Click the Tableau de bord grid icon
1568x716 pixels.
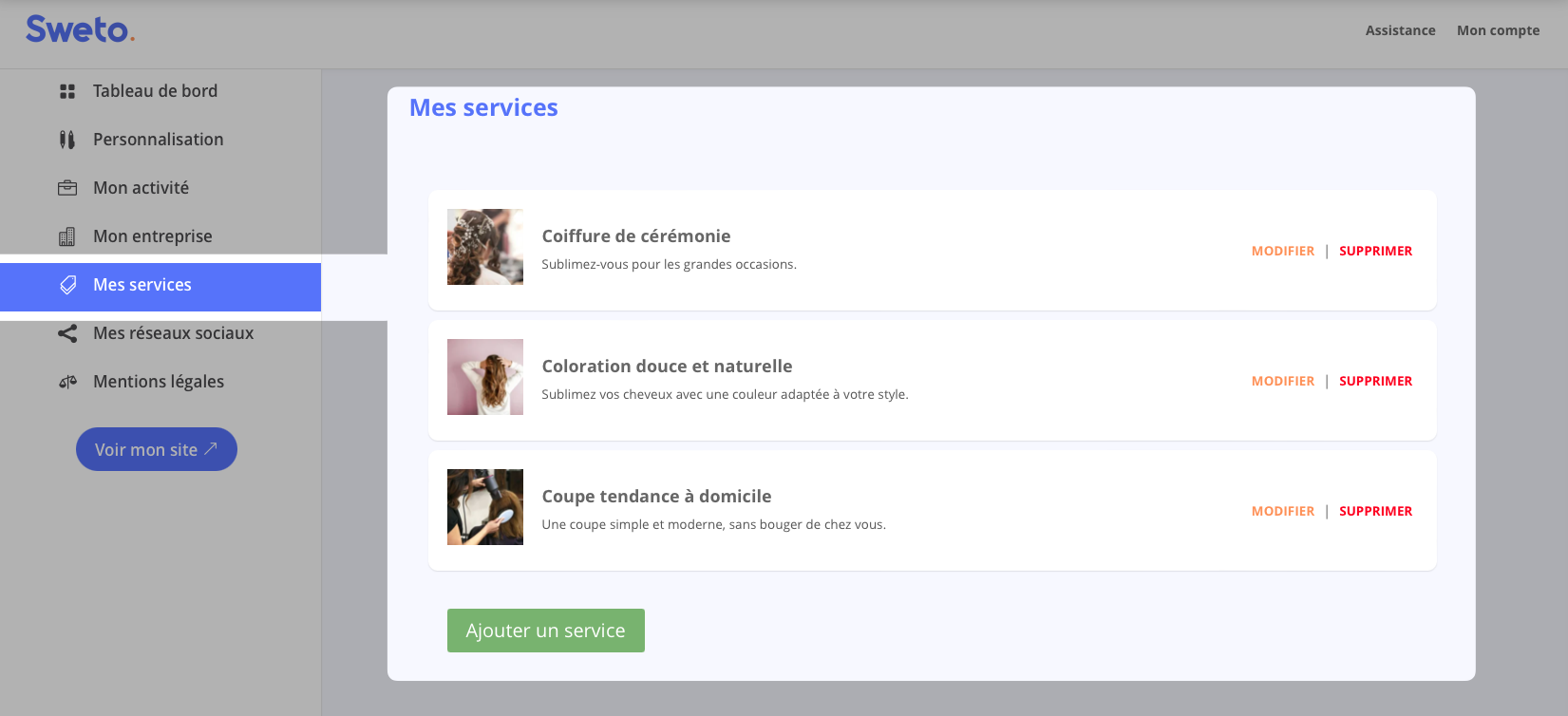coord(67,91)
